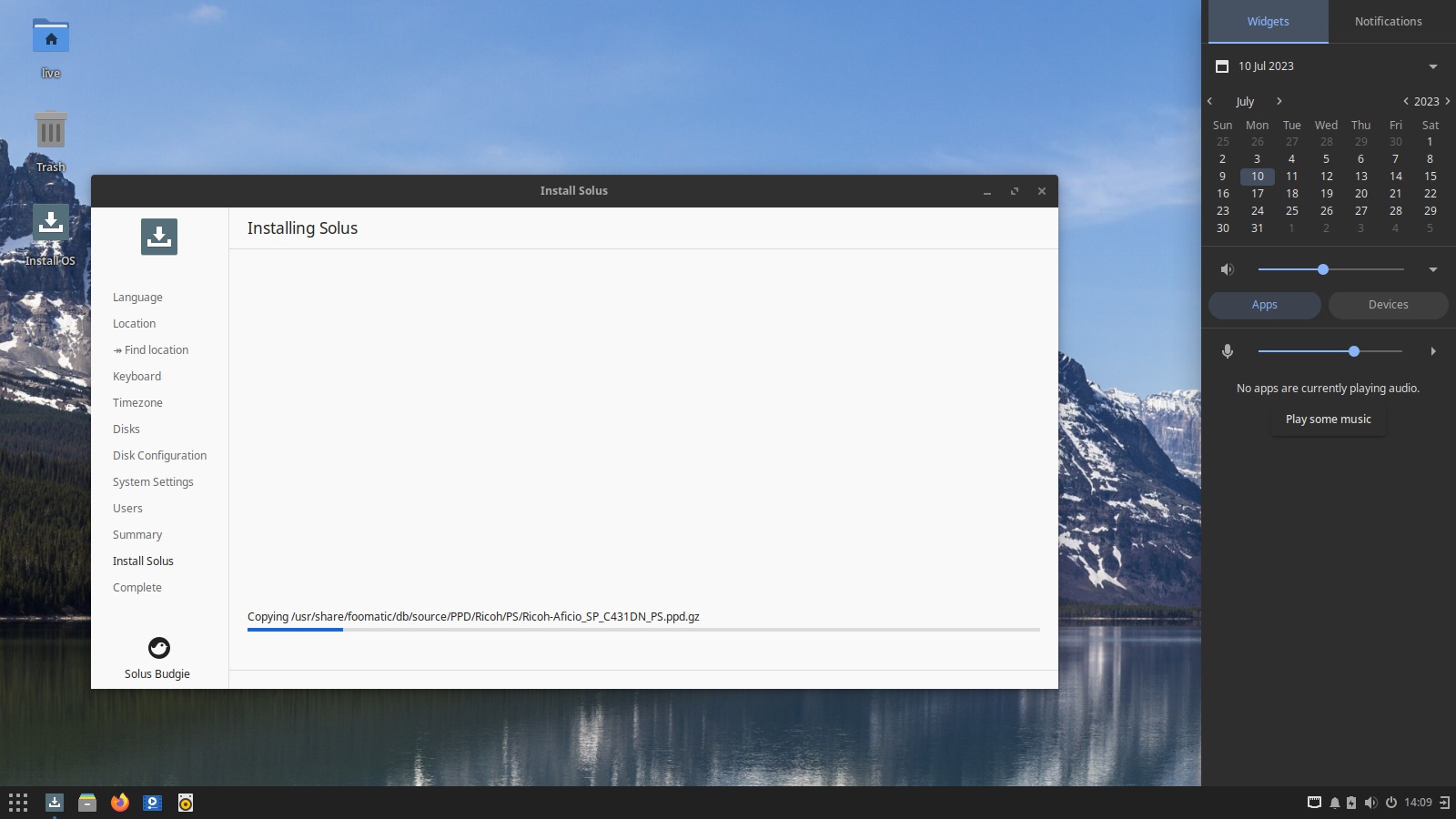Select the Timezone step in installer
Image resolution: width=1456 pixels, height=819 pixels.
coord(137,403)
